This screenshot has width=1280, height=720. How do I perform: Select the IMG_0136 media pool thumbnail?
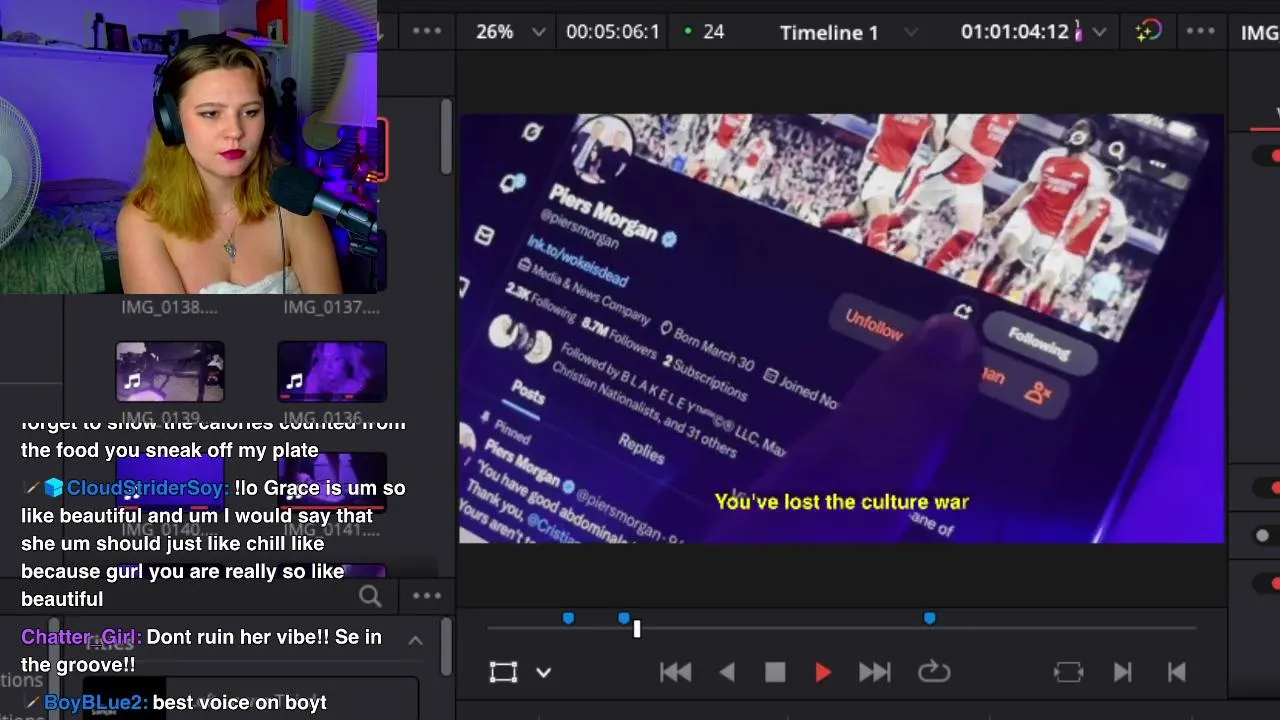tap(332, 371)
